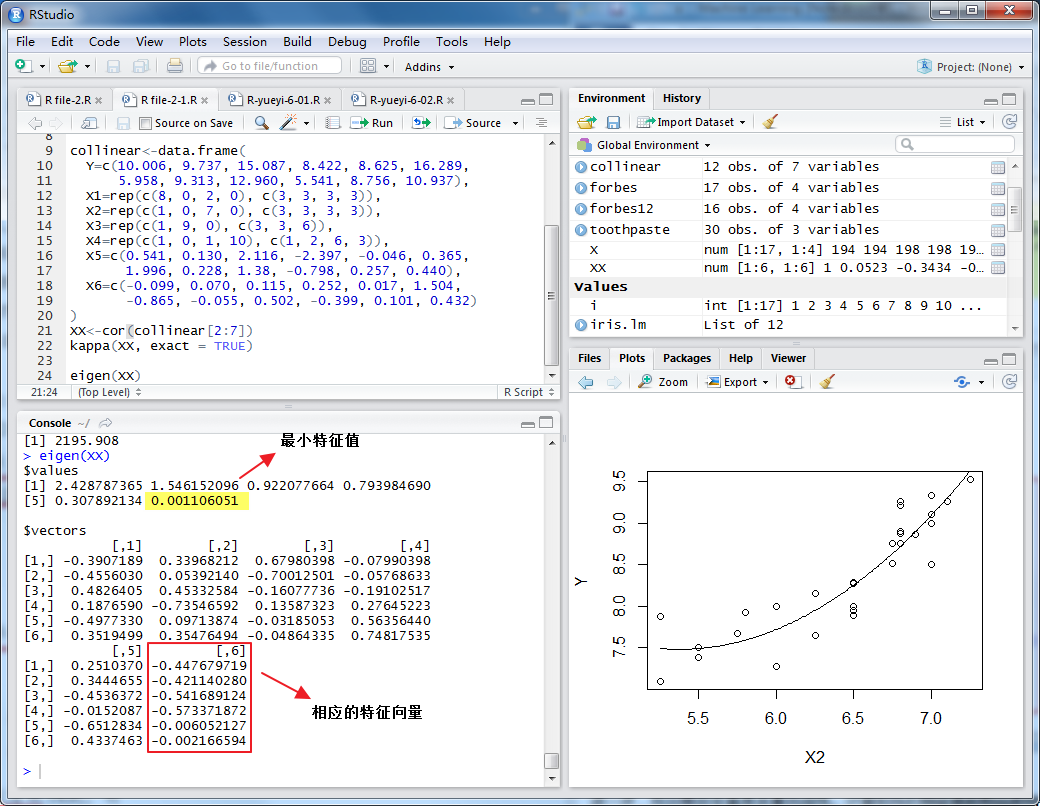Switch to the Packages tab
Image resolution: width=1040 pixels, height=806 pixels.
(x=686, y=358)
